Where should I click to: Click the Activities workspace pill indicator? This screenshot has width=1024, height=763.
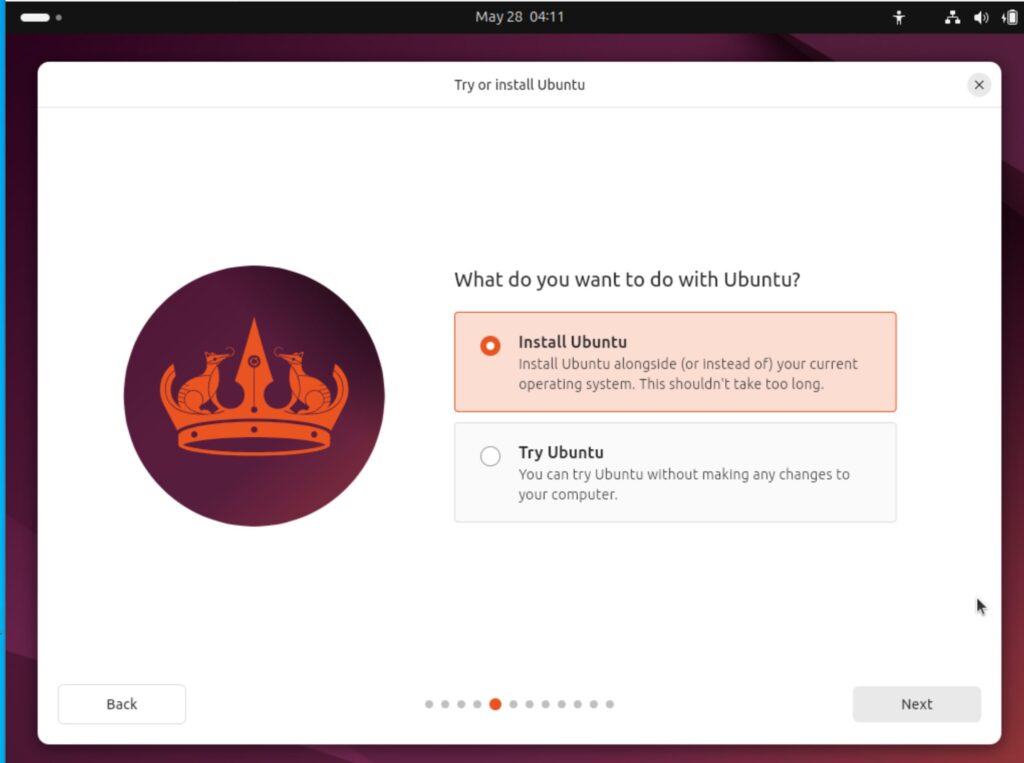[x=35, y=18]
